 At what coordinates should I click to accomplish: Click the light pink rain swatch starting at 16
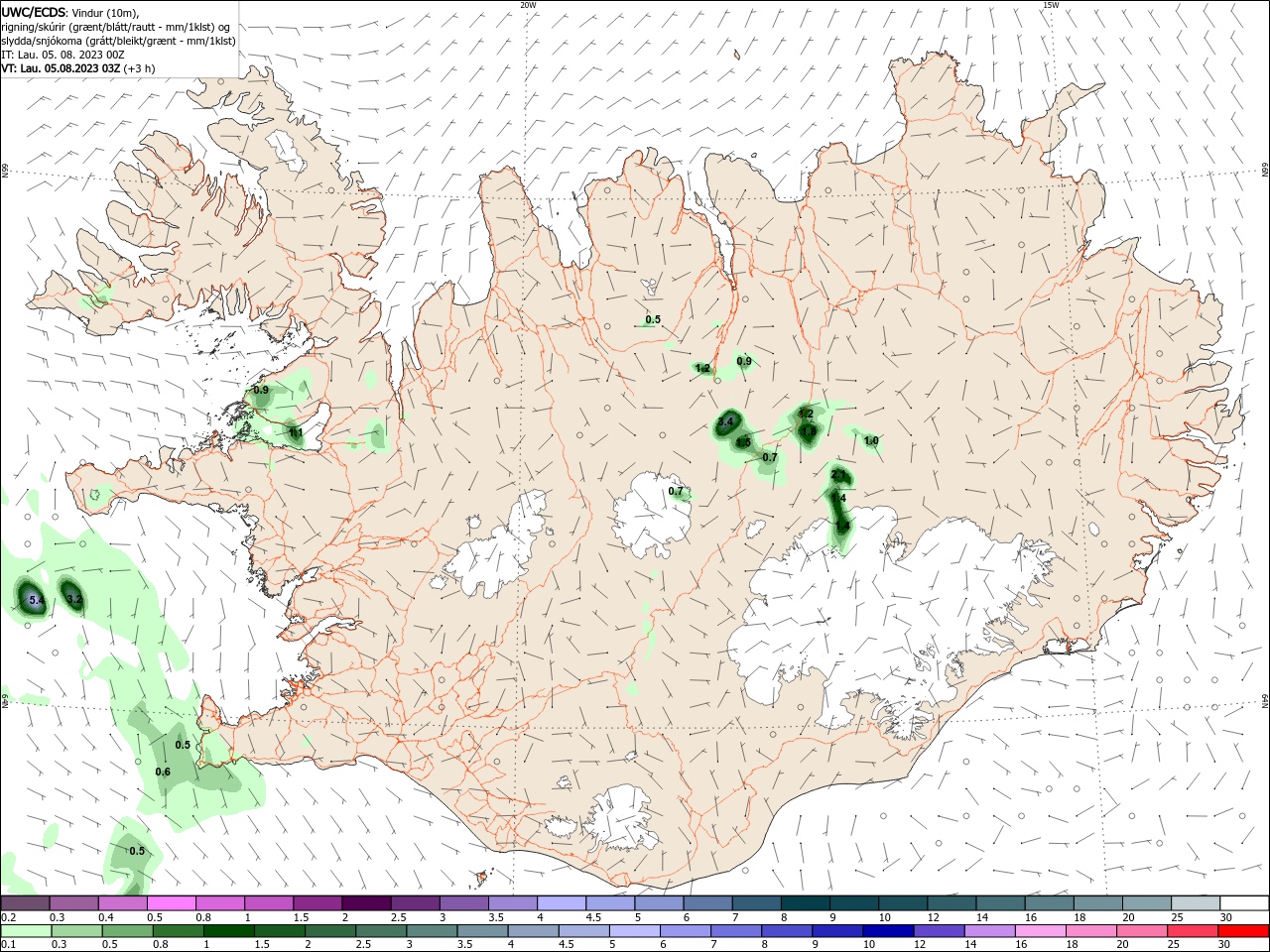1041,931
